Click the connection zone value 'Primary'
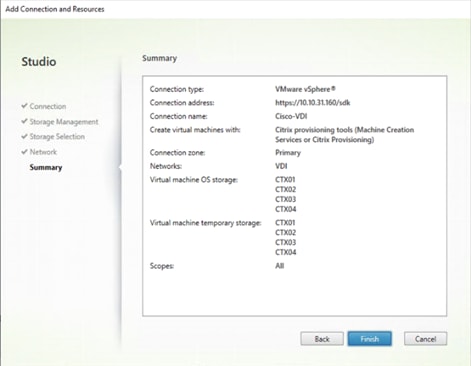The height and width of the screenshot is (366, 471). coord(288,153)
